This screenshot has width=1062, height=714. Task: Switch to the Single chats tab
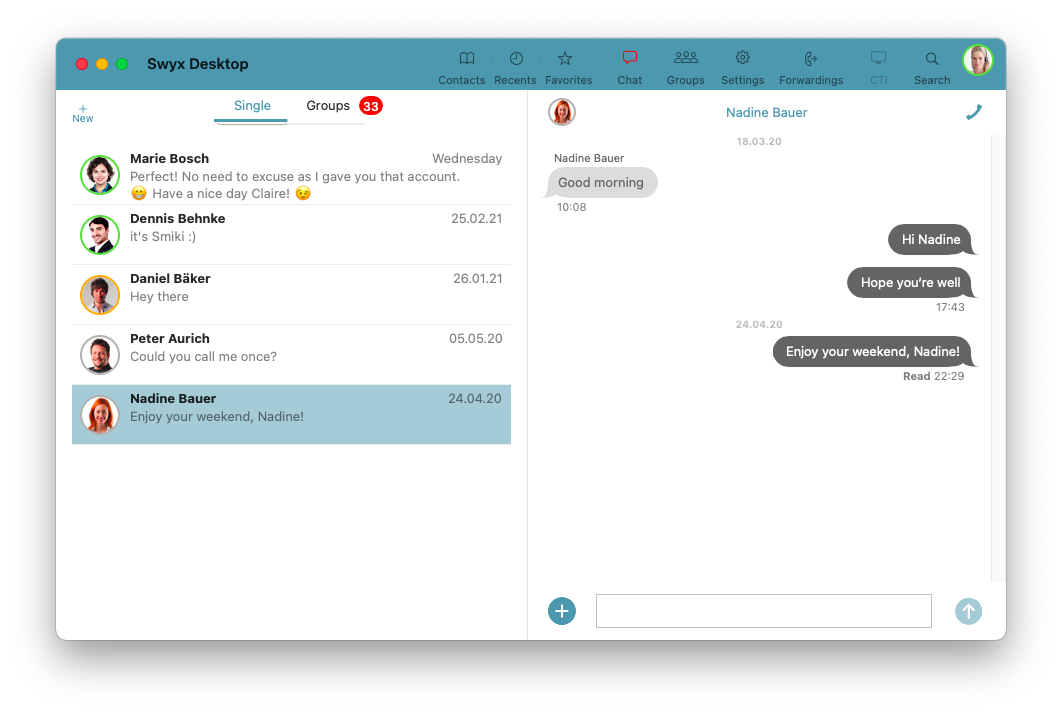(252, 106)
